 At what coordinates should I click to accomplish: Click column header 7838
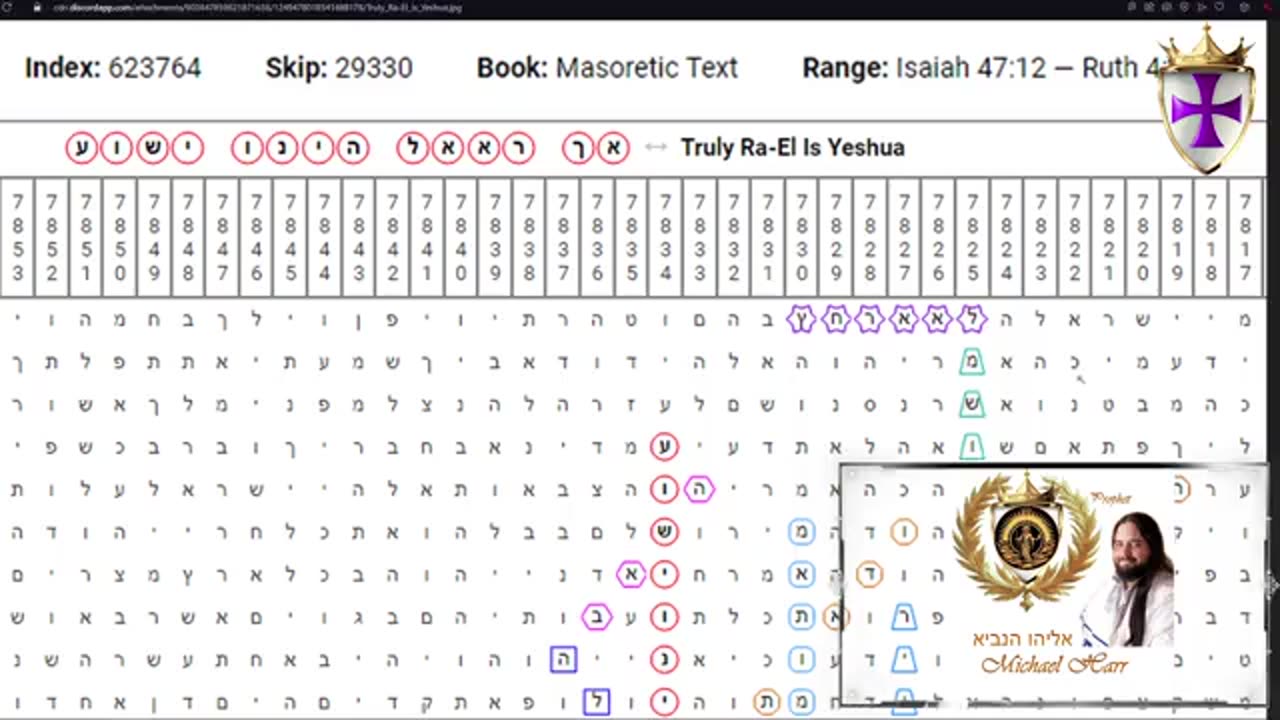pyautogui.click(x=529, y=238)
